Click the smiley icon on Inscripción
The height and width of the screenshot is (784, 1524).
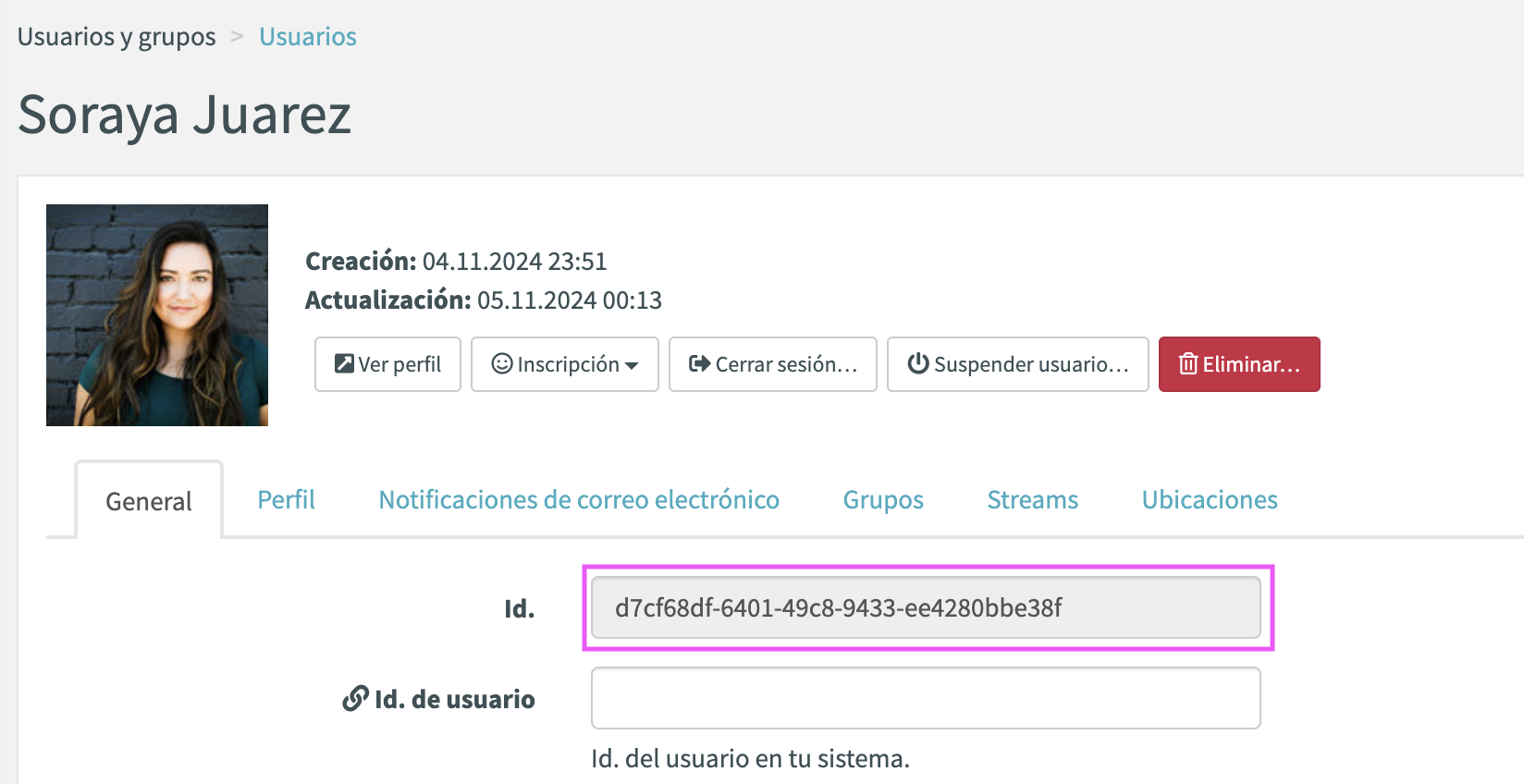[502, 363]
